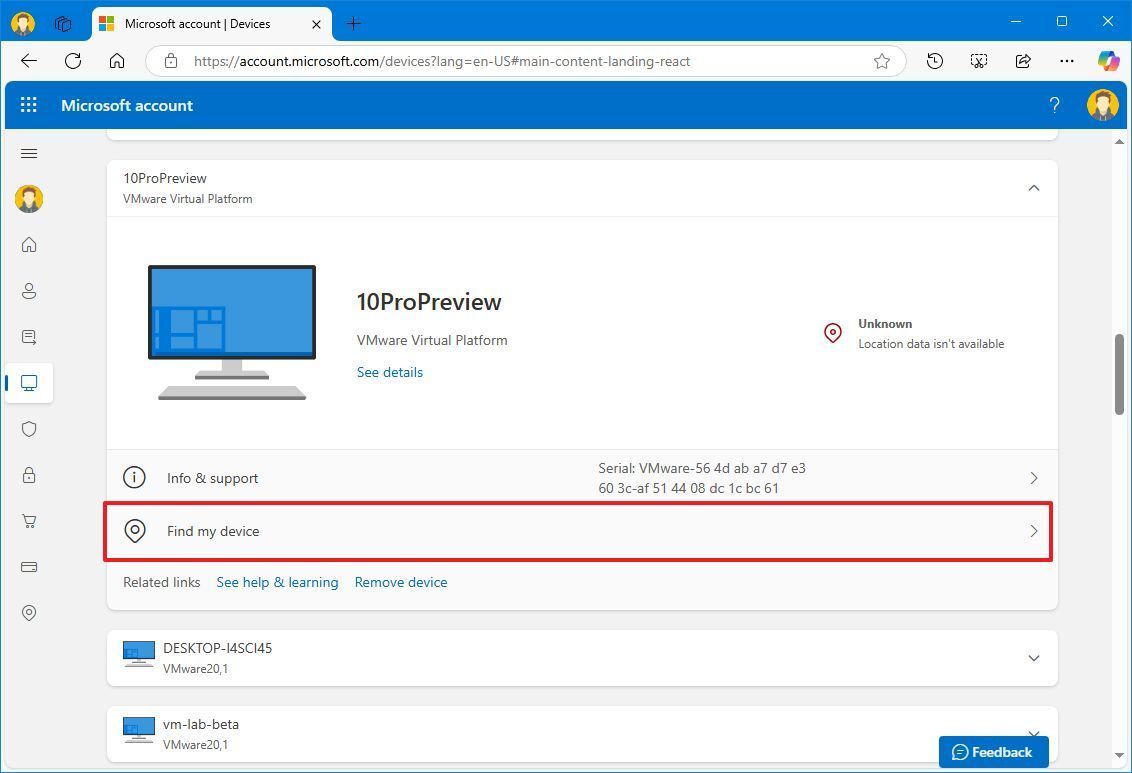
Task: Open See details for 10ProPreview
Action: pos(390,372)
